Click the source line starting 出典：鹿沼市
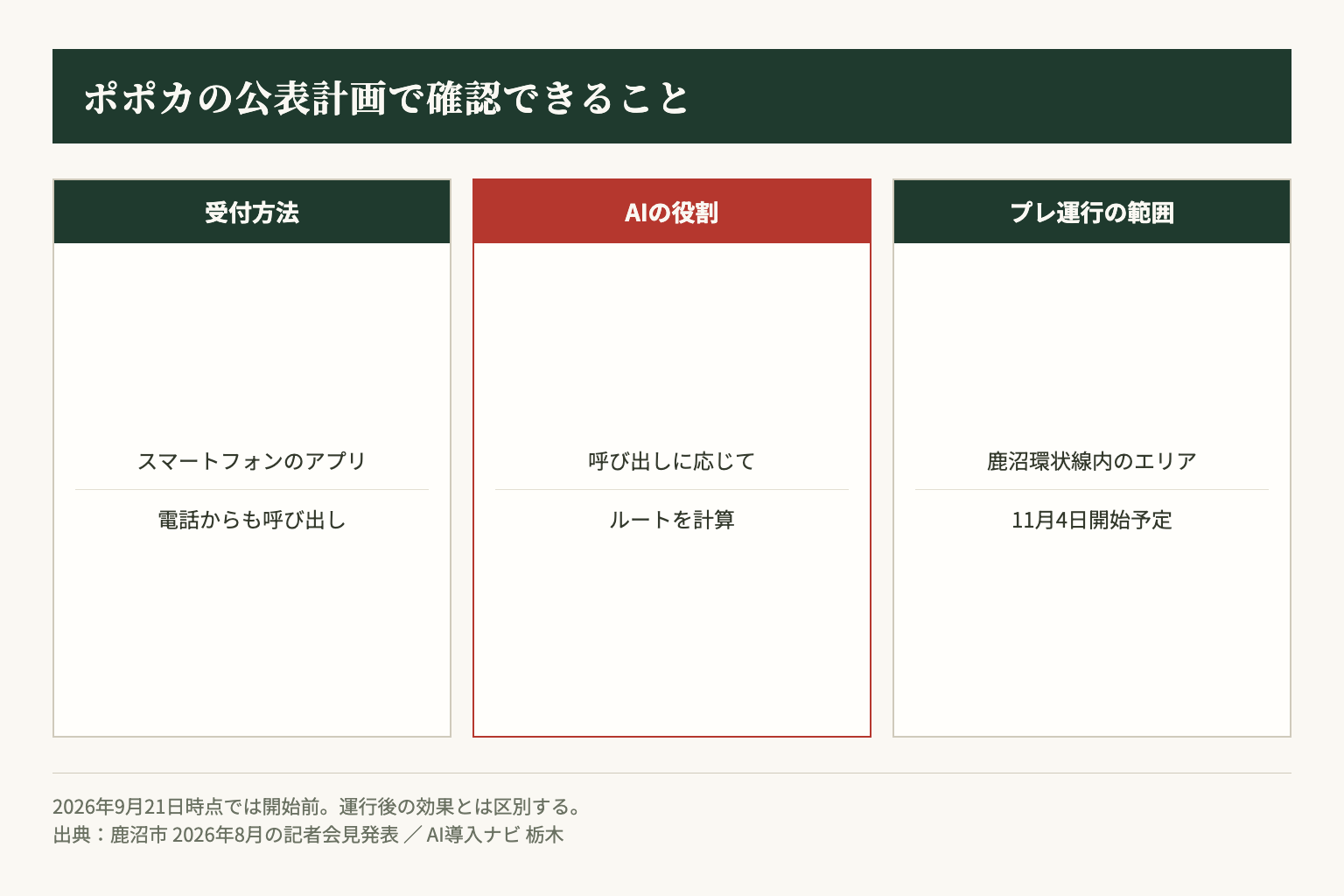This screenshot has height=896, width=1344. tap(308, 835)
